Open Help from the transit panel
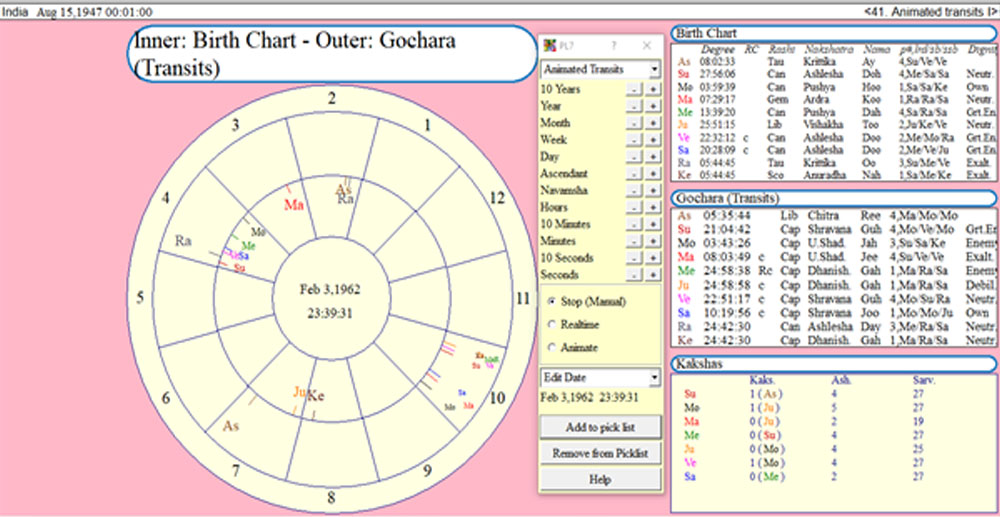 (600, 479)
